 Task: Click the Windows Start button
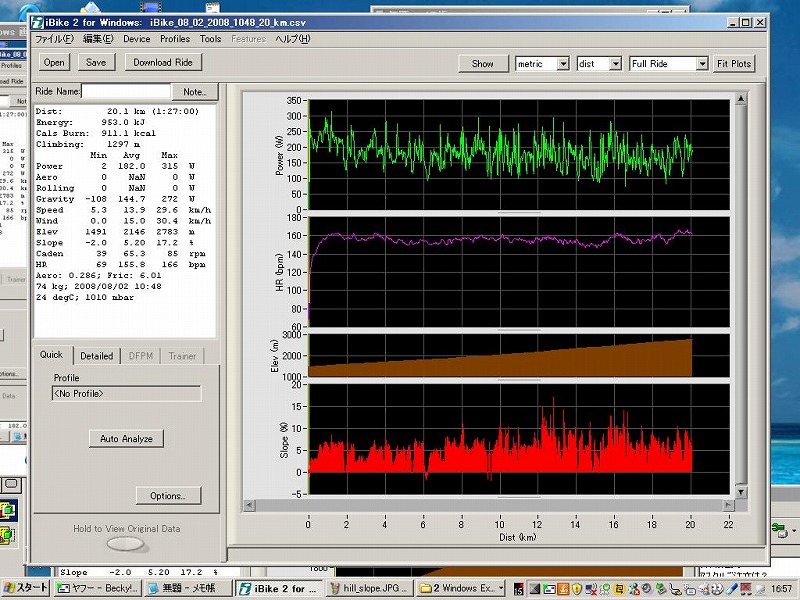[24, 588]
